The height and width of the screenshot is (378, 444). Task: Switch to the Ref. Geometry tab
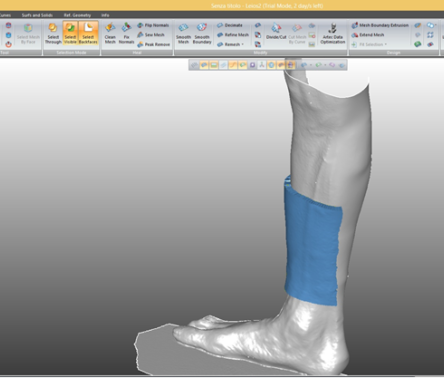[77, 15]
